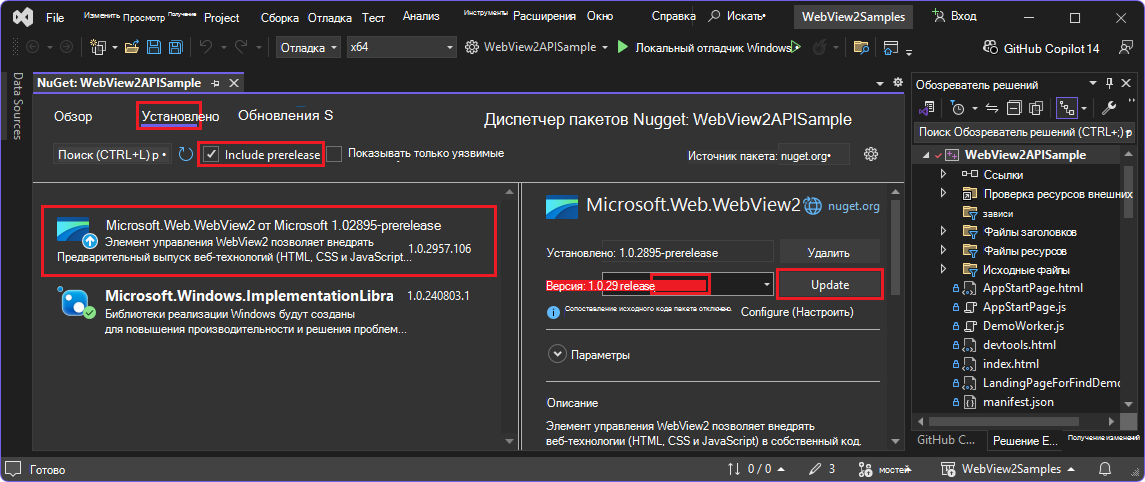Switch to the Обновления tab

coord(286,115)
